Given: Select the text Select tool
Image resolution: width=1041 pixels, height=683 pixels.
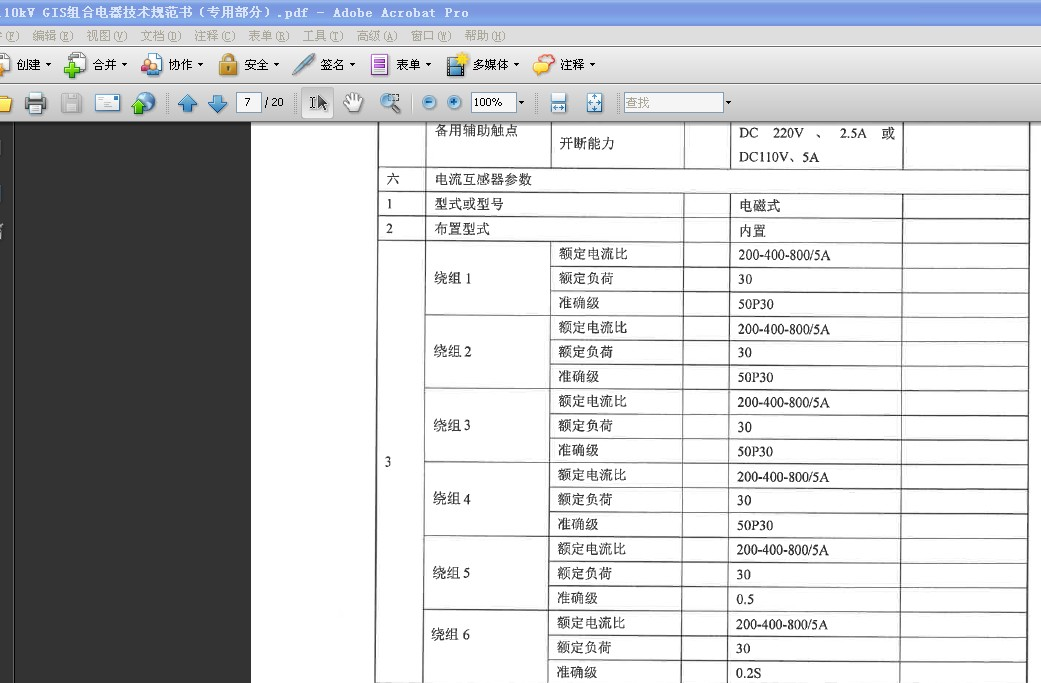Looking at the screenshot, I should coord(316,101).
